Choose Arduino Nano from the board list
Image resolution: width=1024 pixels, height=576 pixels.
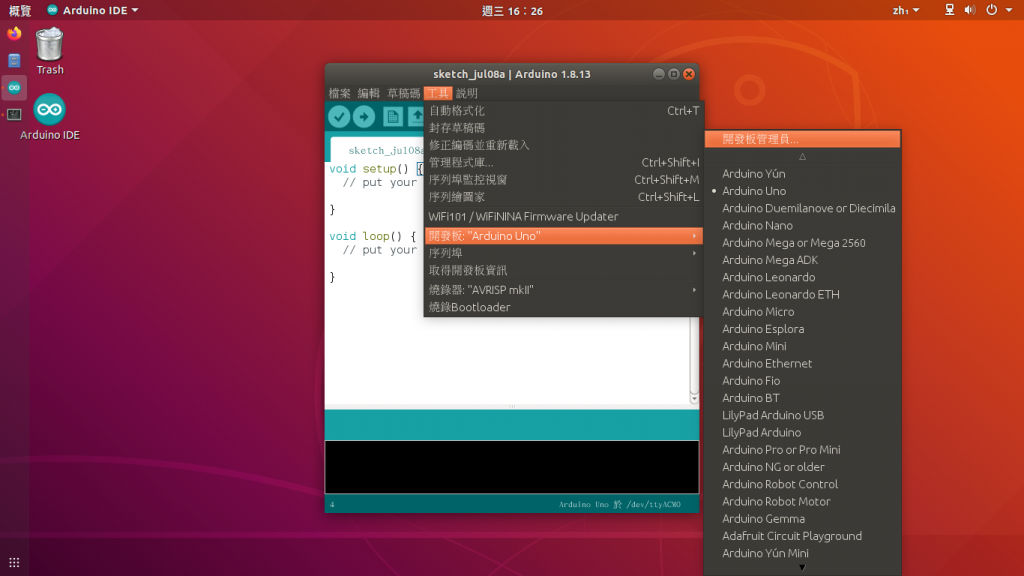pos(803,225)
